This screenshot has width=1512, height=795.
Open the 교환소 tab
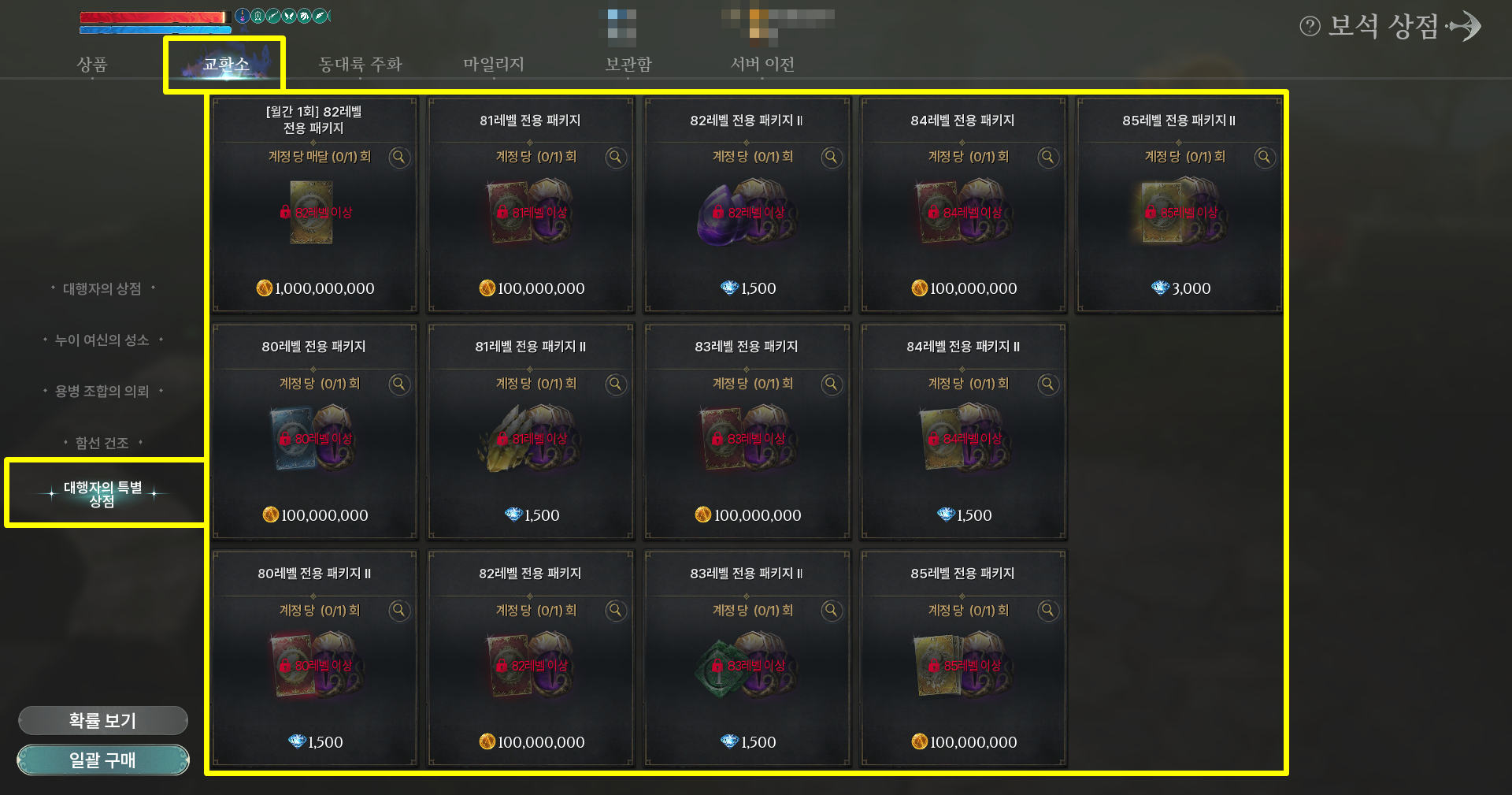pyautogui.click(x=225, y=65)
